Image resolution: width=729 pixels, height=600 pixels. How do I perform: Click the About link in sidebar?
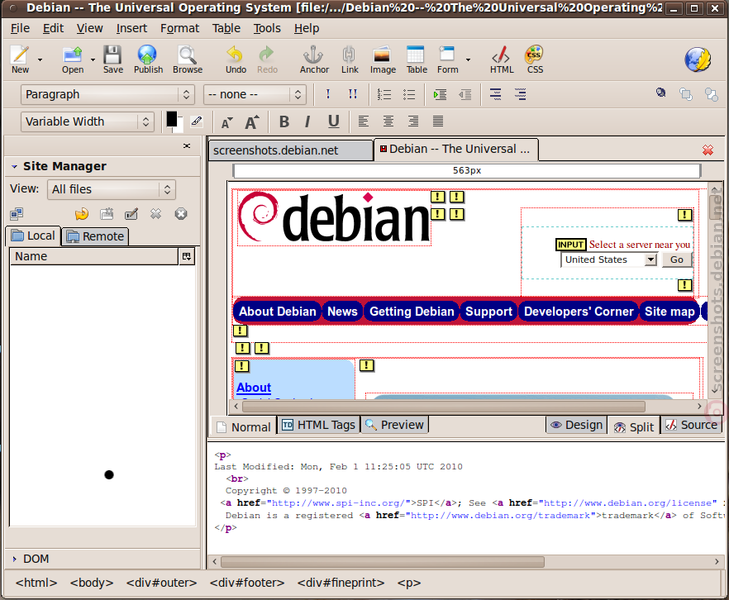click(x=253, y=388)
